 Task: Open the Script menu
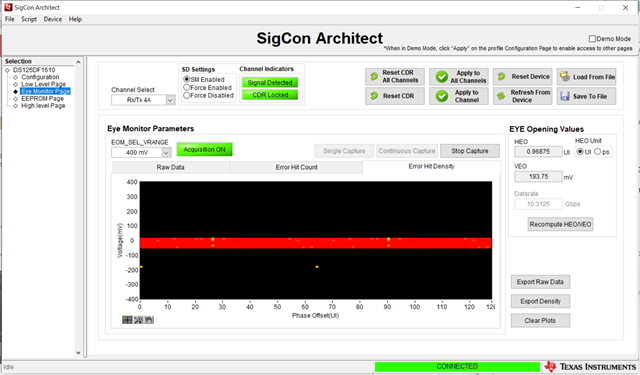pos(29,19)
